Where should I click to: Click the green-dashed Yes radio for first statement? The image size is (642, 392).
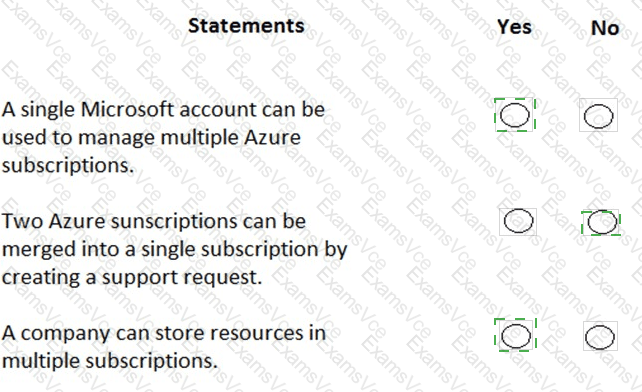(514, 115)
